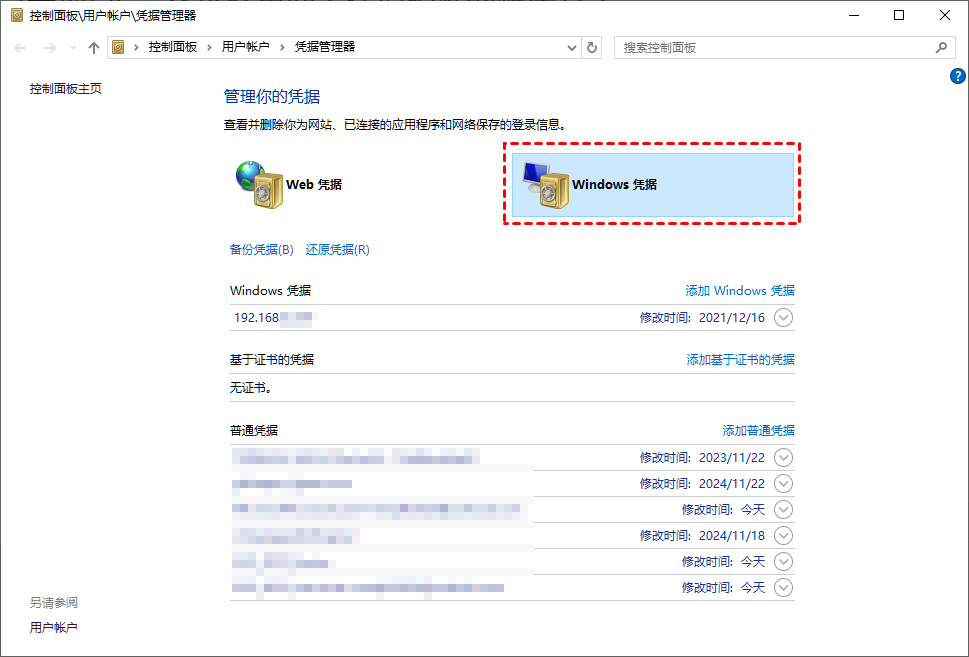969x657 pixels.
Task: Click the 修改时间: 2021/12/16 text
Action: [702, 318]
